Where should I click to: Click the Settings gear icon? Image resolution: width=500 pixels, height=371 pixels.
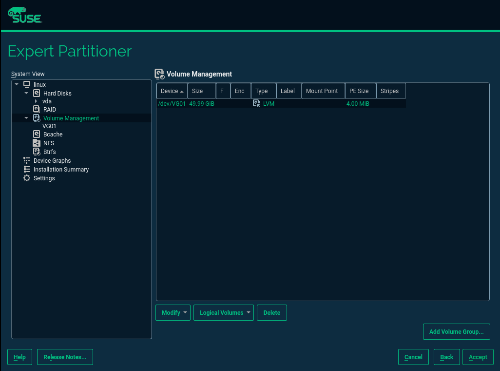click(x=27, y=178)
